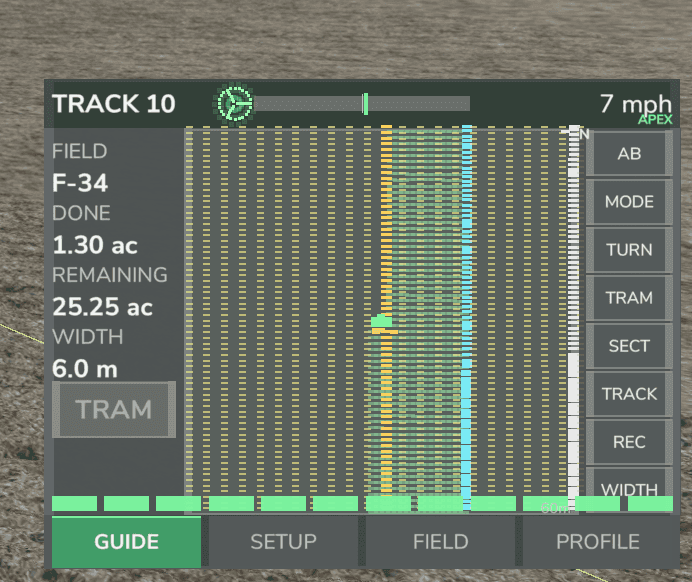692x582 pixels.
Task: Click the green APEX label
Action: coord(655,120)
